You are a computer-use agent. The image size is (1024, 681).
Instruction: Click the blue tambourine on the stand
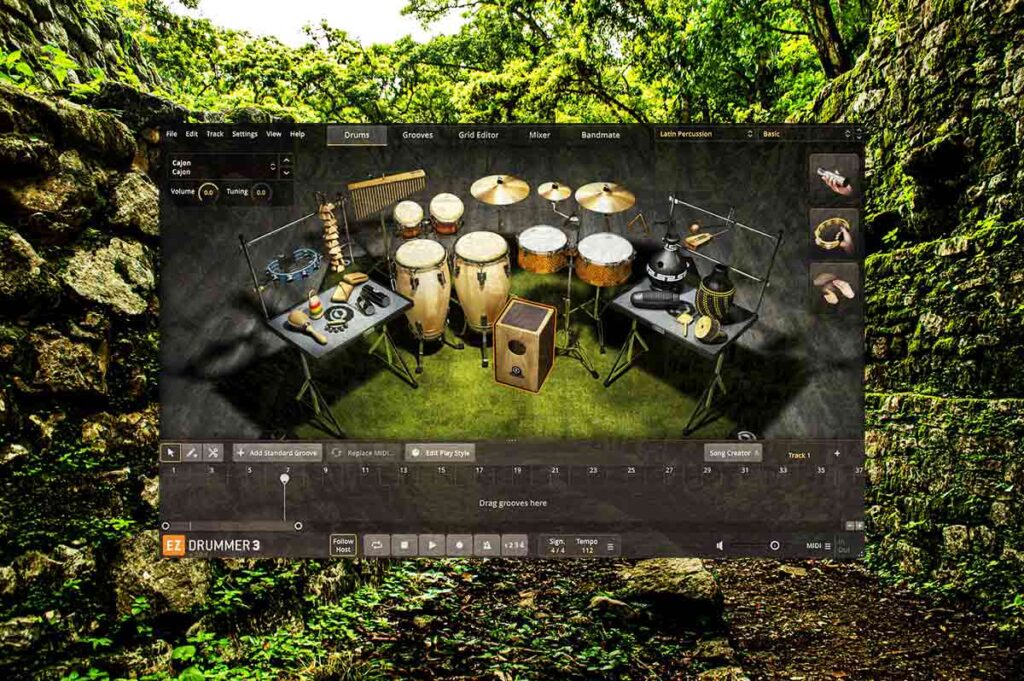(x=294, y=264)
